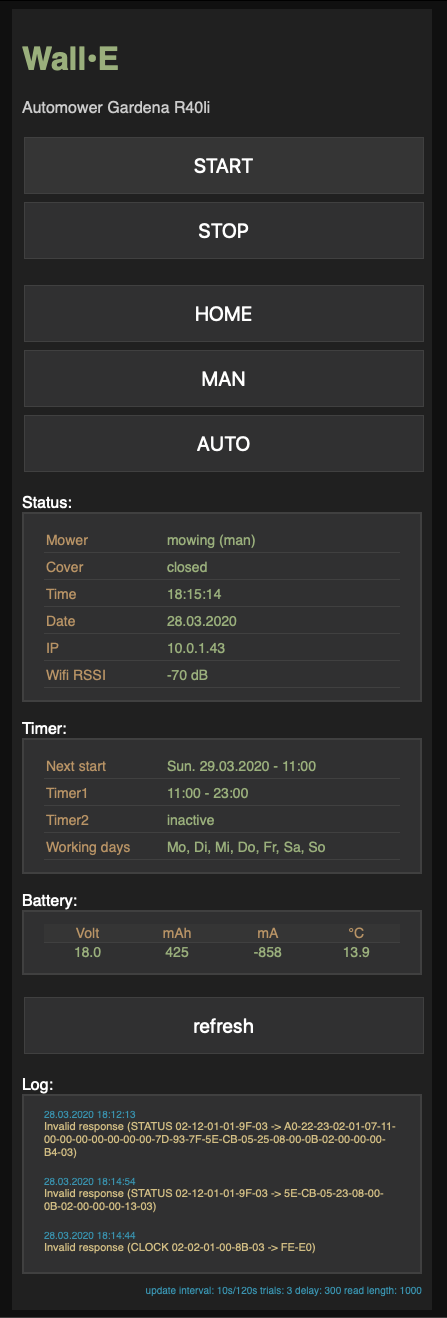Viewport: 447px width, 1318px height.
Task: Click the Working days list value
Action: click(x=246, y=847)
